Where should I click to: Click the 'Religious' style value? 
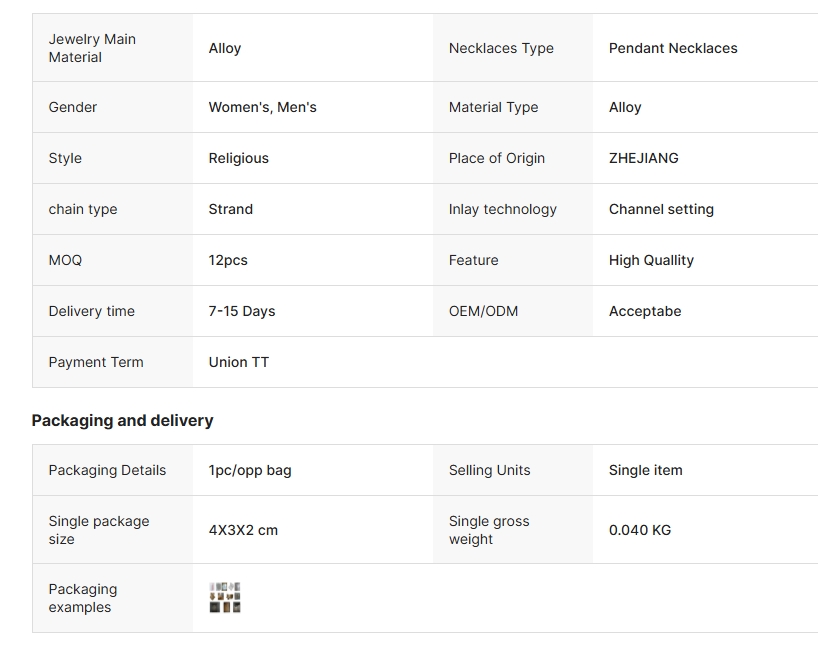pos(238,158)
